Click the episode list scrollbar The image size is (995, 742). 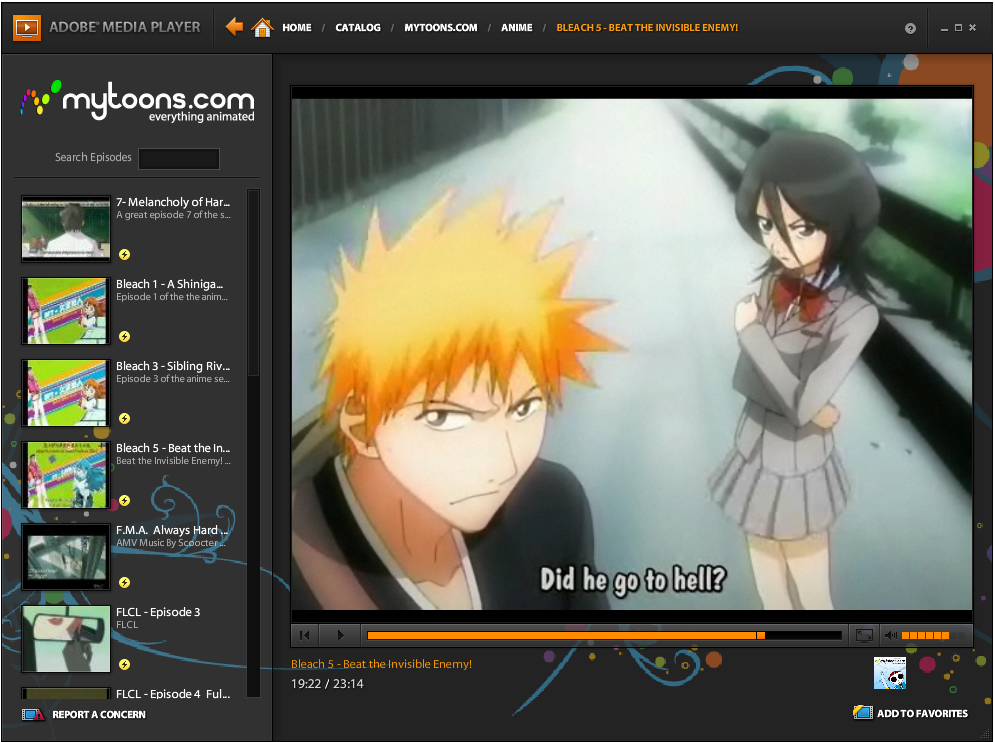[x=253, y=283]
